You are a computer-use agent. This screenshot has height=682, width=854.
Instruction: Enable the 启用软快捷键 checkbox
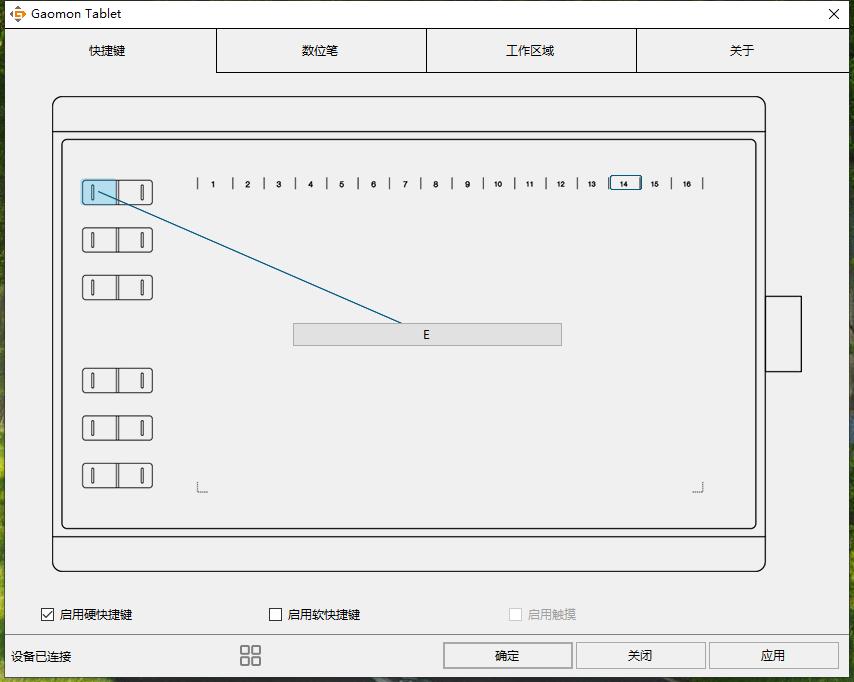pos(276,614)
